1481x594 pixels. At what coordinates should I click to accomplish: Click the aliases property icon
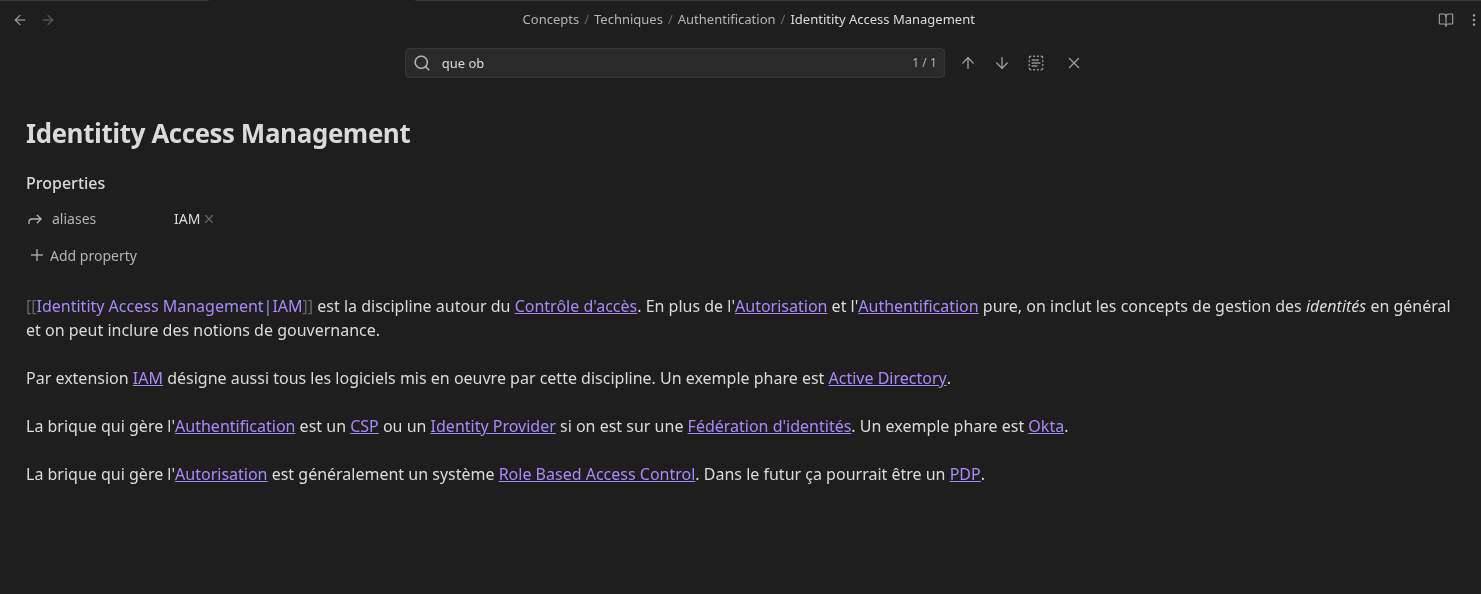coord(35,219)
